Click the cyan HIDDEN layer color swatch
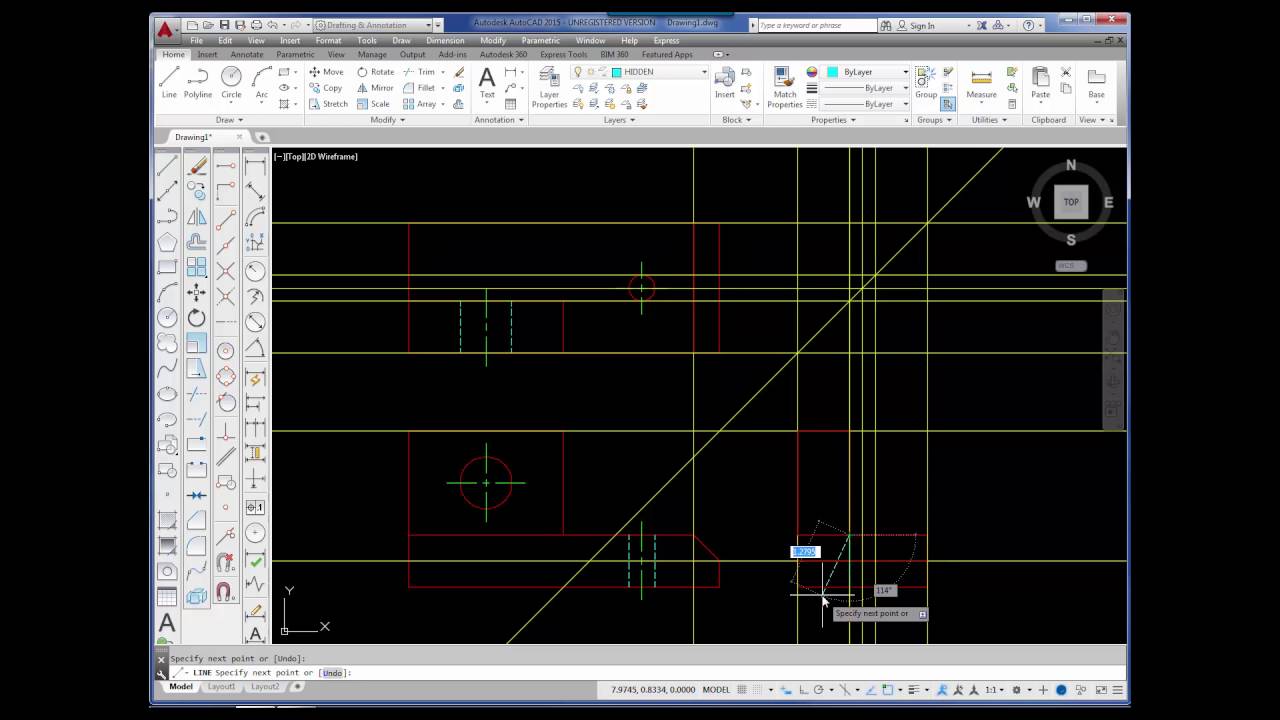1280x720 pixels. (617, 72)
